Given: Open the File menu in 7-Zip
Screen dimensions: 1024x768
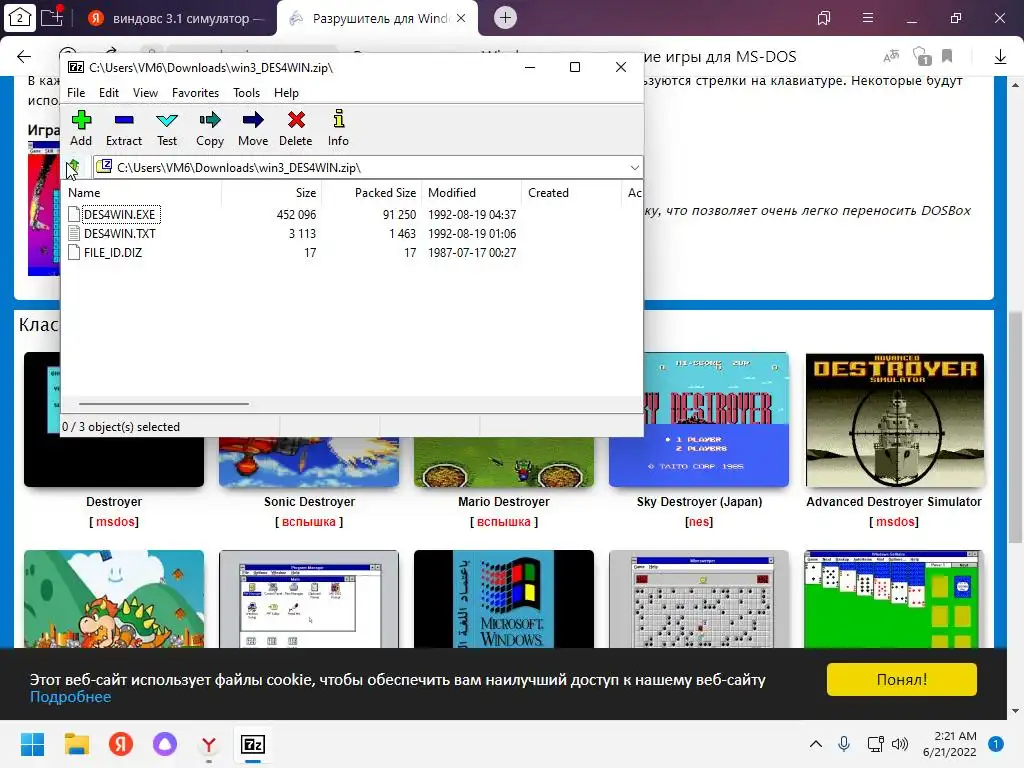Looking at the screenshot, I should (x=76, y=93).
